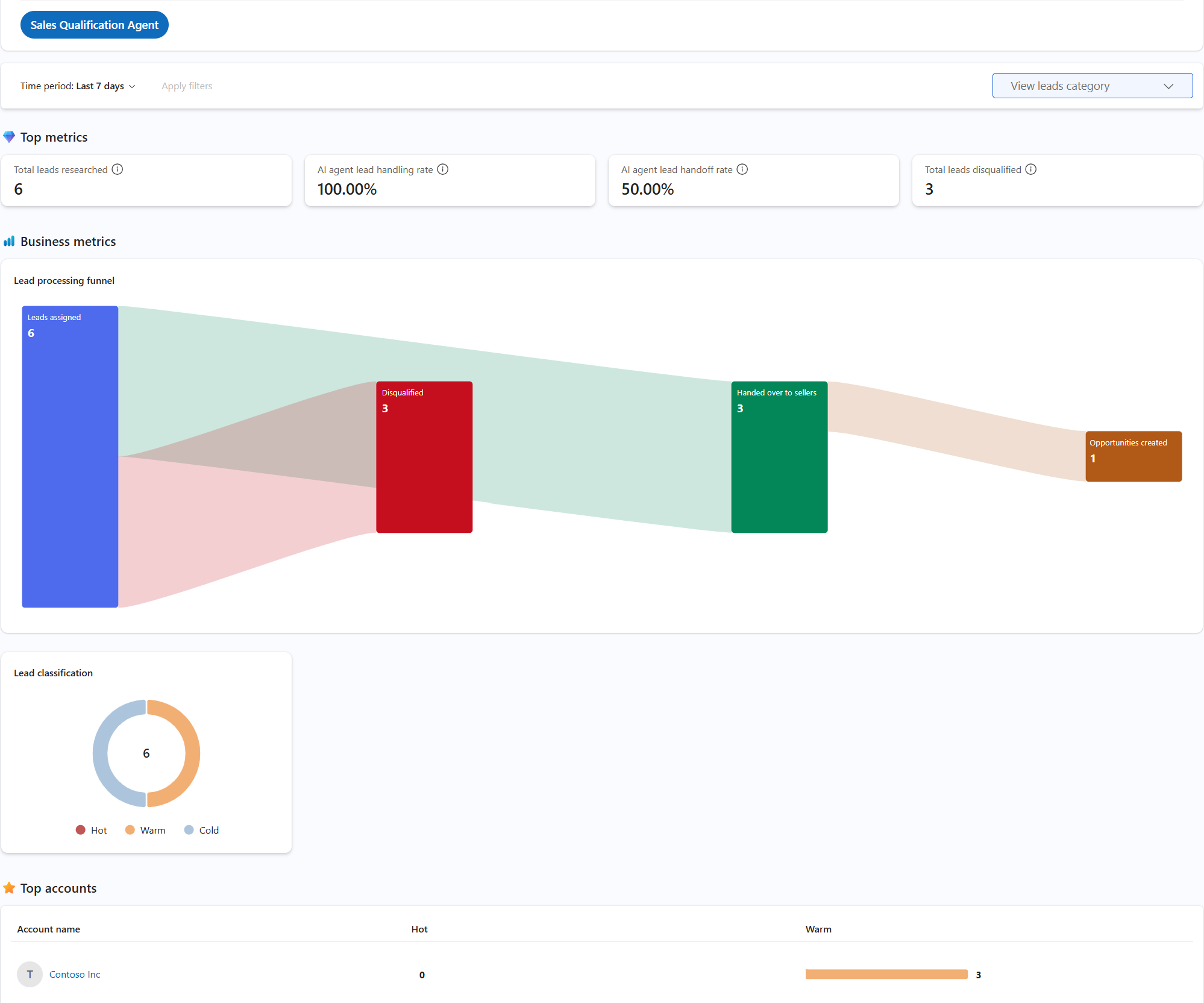The height and width of the screenshot is (1003, 1204).
Task: Select the Disqualified node in the funnel
Action: pos(424,456)
